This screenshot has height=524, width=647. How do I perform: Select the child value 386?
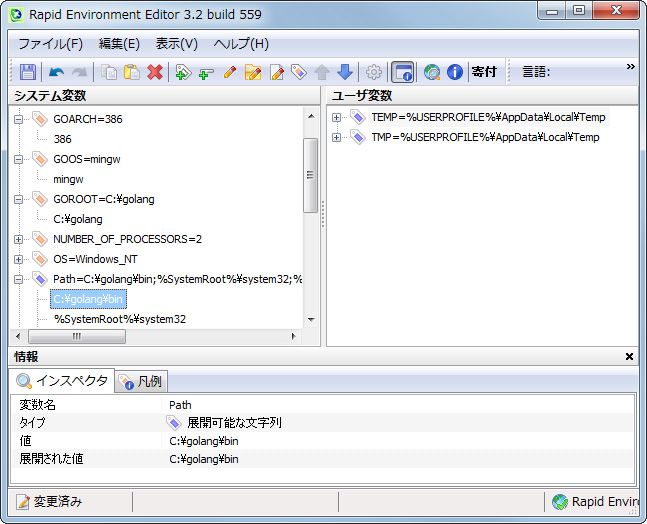(x=62, y=139)
